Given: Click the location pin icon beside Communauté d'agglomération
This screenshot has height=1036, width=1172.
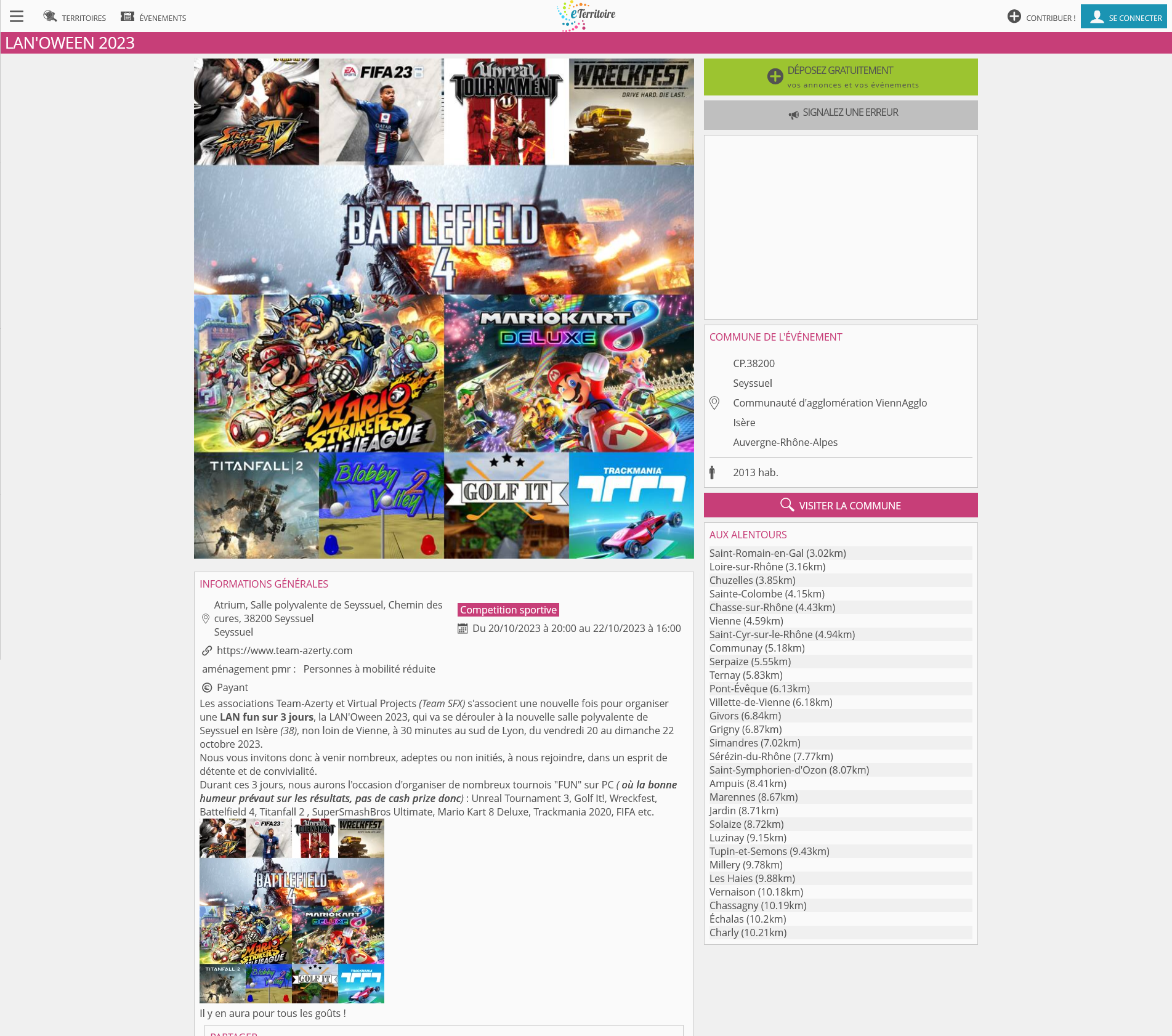Looking at the screenshot, I should click(x=714, y=403).
